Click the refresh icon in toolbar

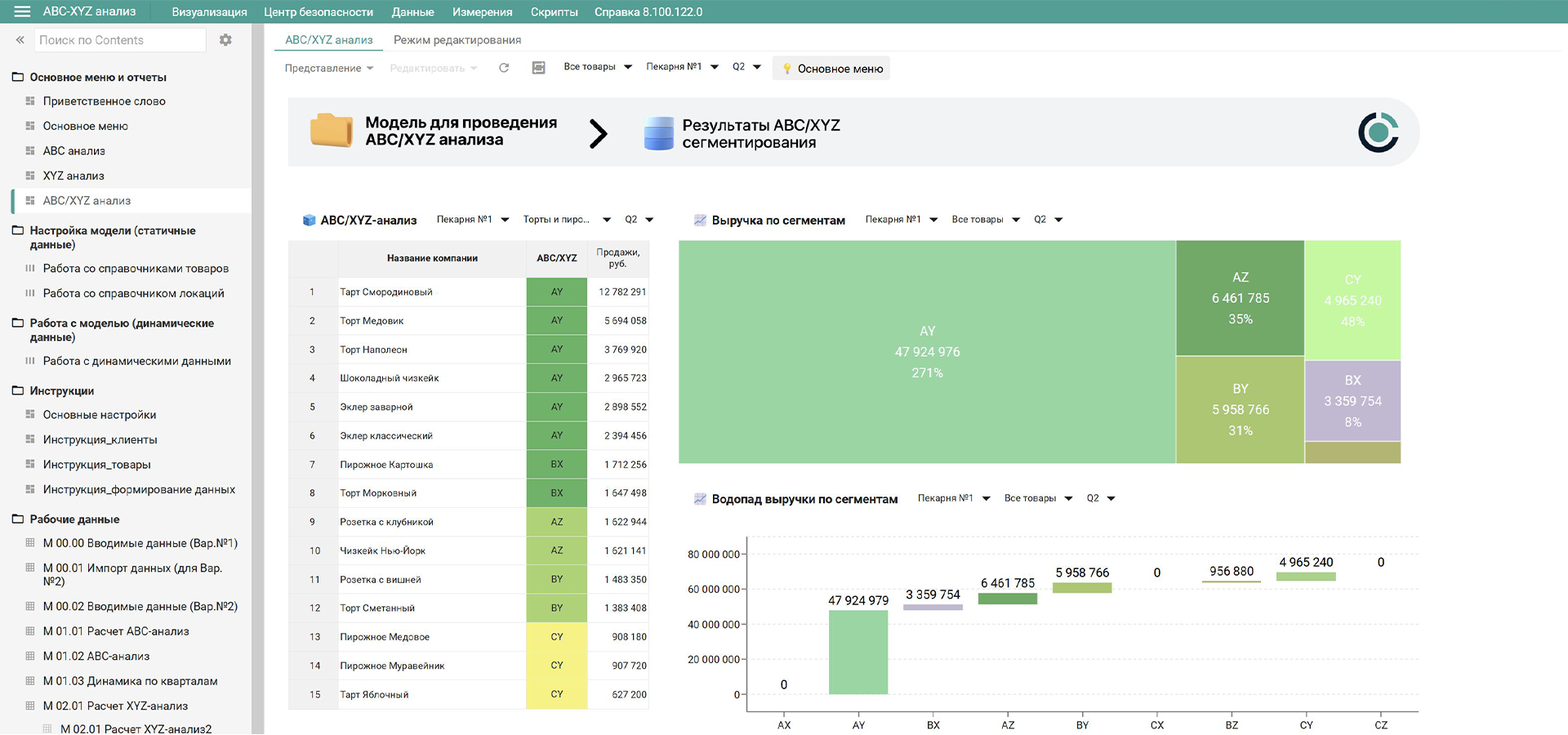click(x=504, y=68)
